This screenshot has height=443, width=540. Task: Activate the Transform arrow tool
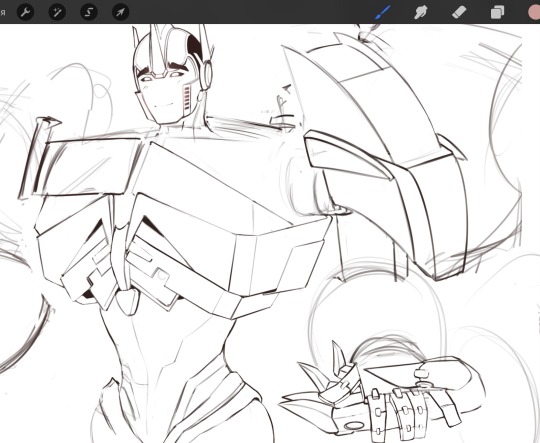(121, 13)
